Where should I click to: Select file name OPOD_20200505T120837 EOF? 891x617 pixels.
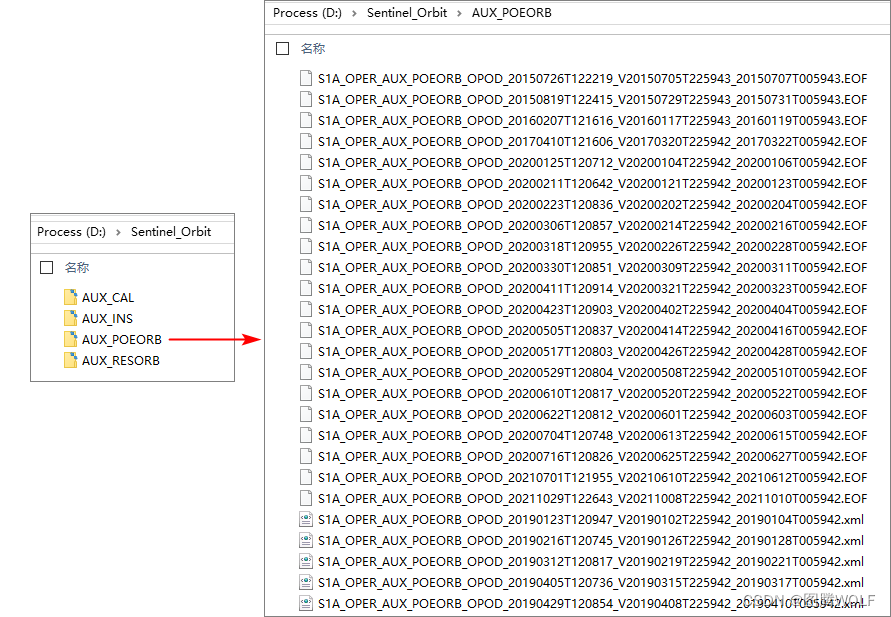(593, 331)
